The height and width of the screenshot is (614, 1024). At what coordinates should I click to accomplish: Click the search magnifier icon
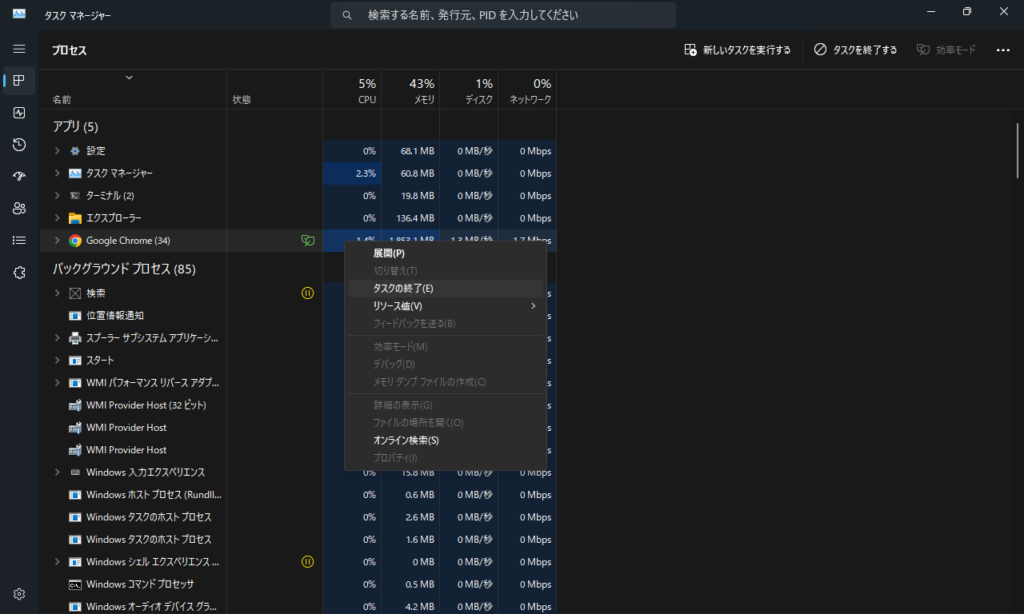347,15
